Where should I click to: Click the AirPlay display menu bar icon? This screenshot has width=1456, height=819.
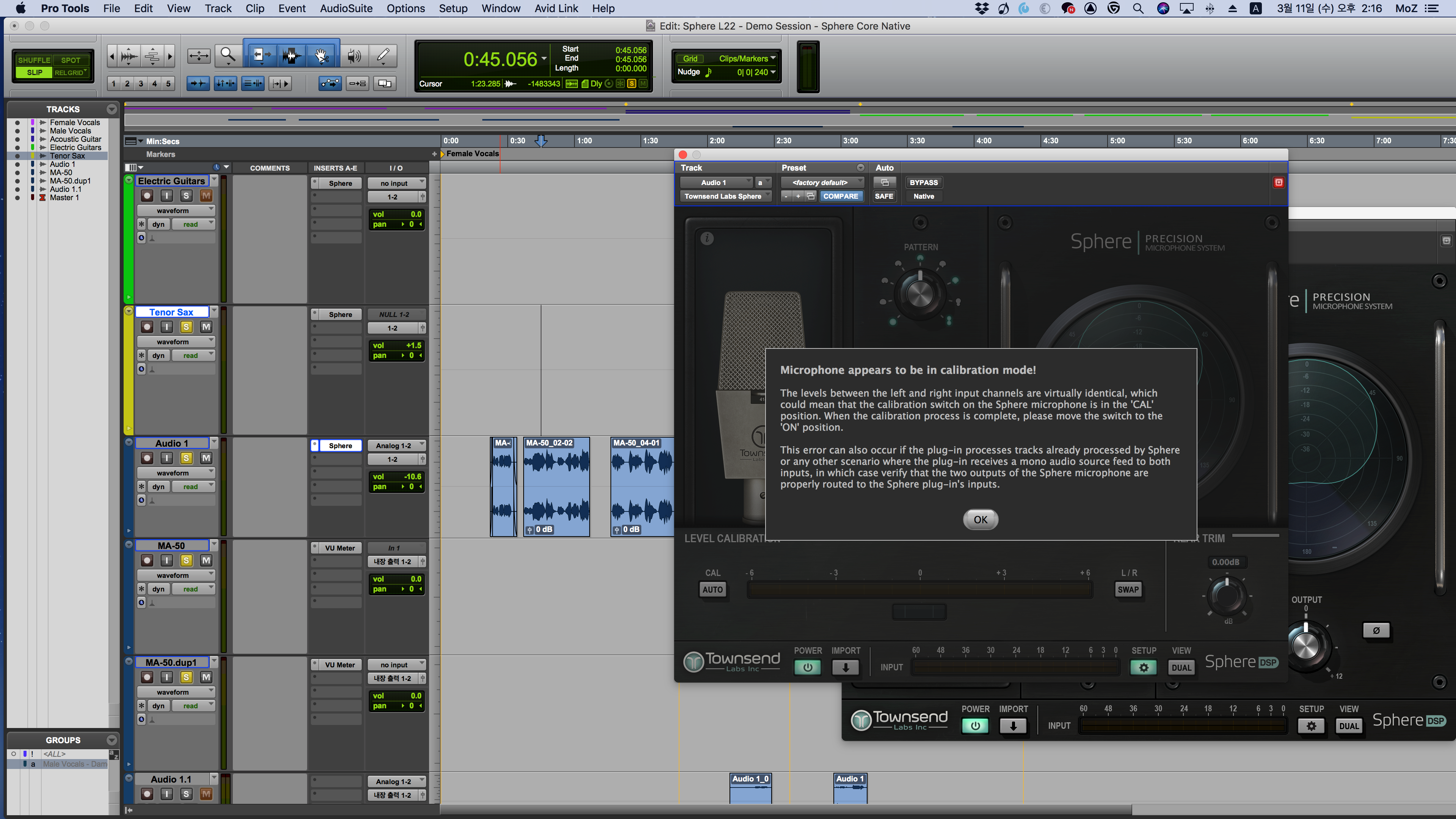coord(1186,8)
